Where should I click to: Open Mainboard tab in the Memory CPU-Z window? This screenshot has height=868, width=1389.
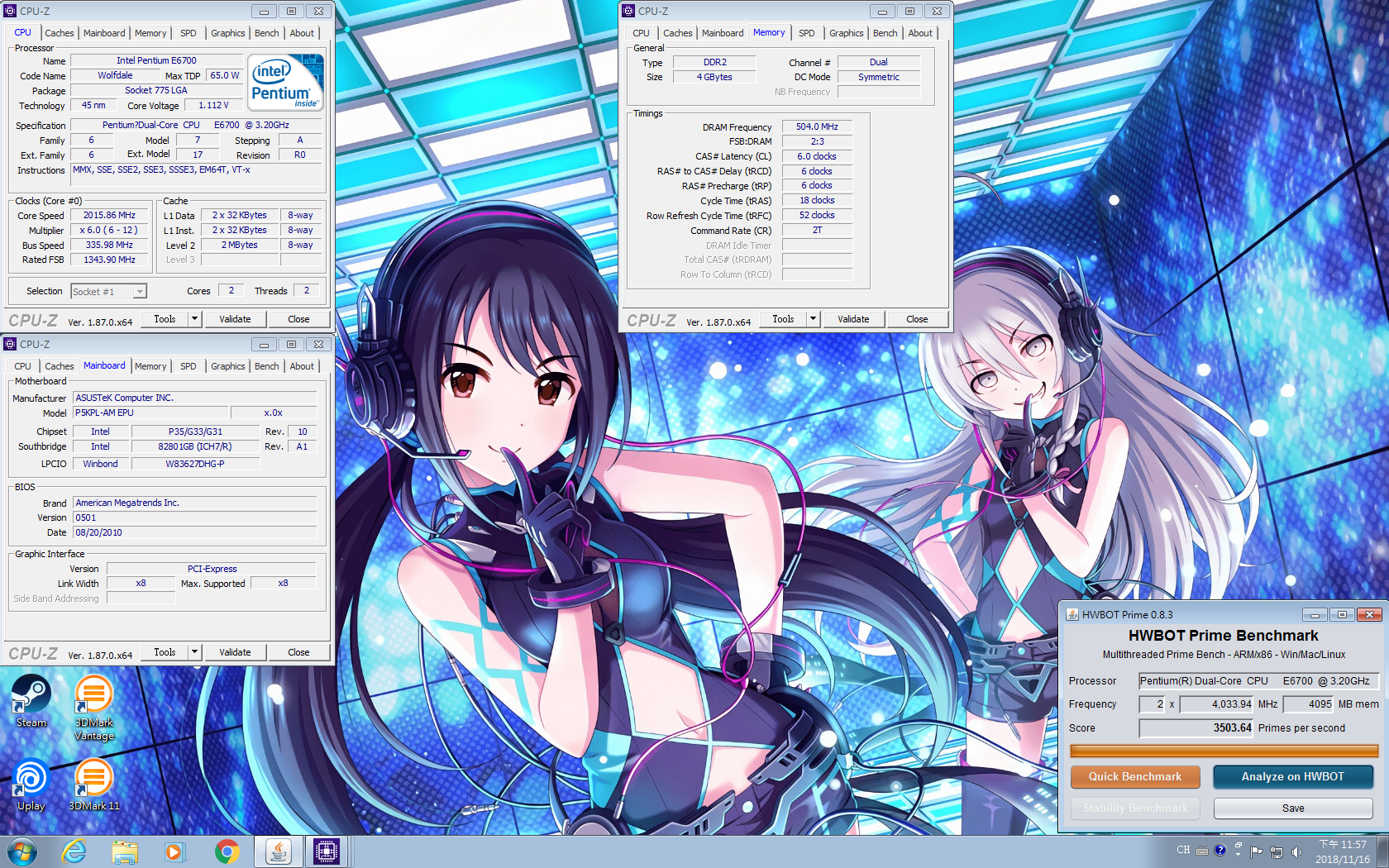click(x=723, y=33)
